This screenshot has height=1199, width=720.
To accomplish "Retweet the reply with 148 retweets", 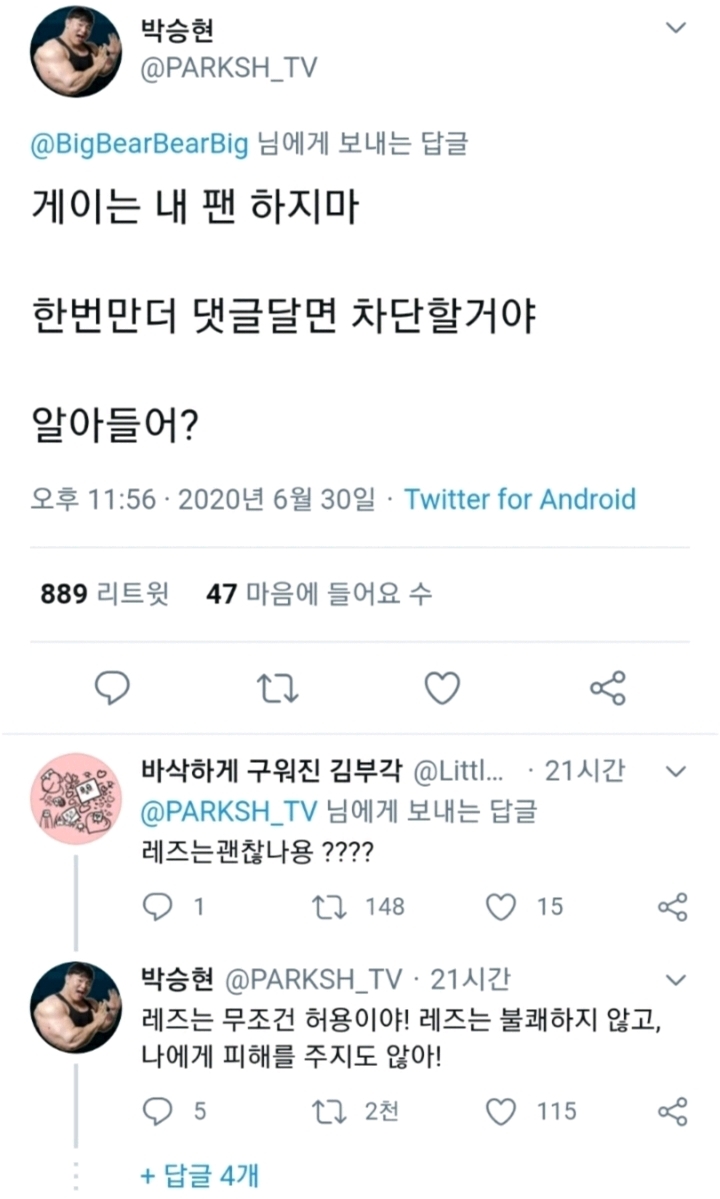I will 326,906.
